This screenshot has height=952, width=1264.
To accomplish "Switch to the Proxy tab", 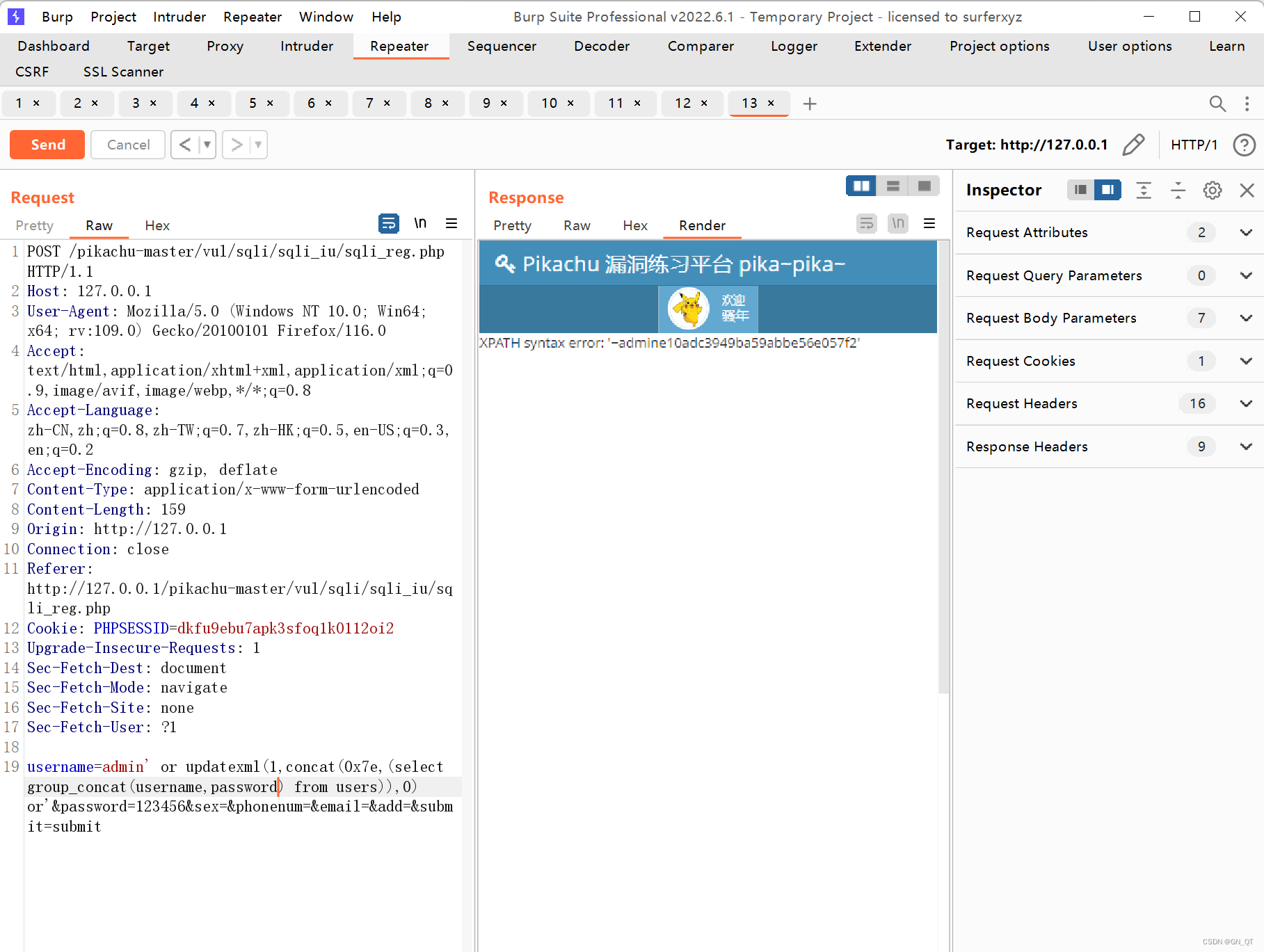I will pos(225,46).
